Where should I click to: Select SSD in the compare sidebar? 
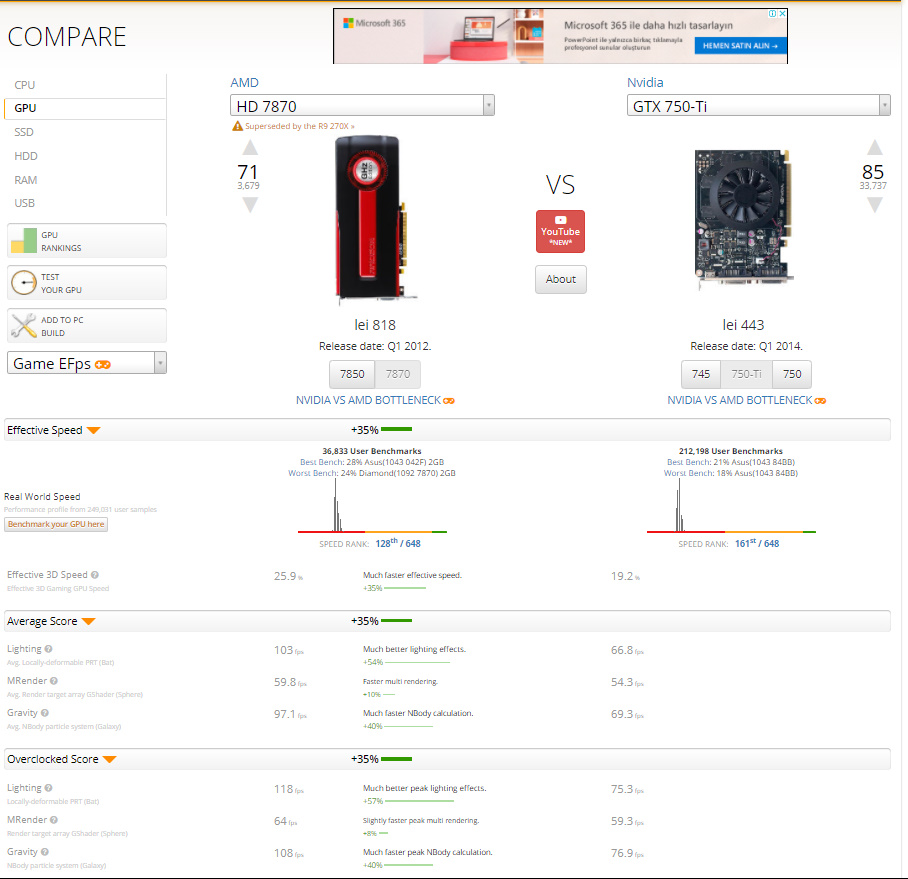pos(24,132)
